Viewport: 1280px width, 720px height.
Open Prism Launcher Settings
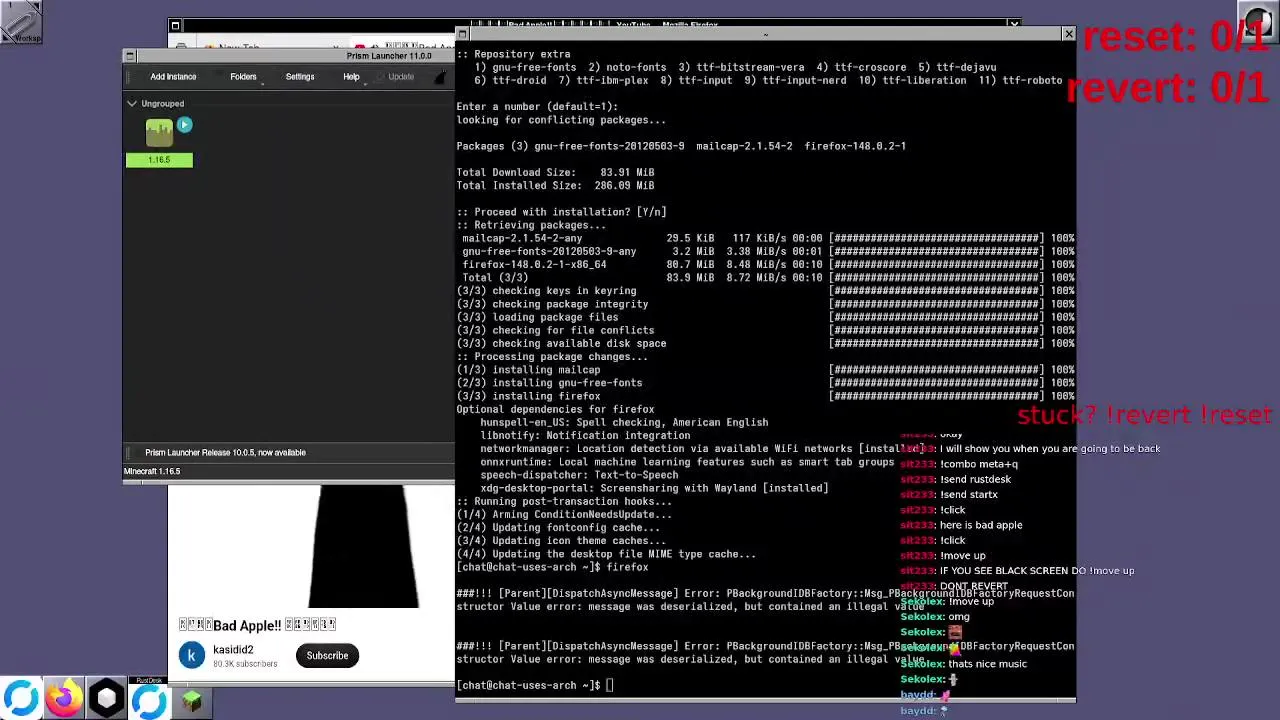(300, 77)
